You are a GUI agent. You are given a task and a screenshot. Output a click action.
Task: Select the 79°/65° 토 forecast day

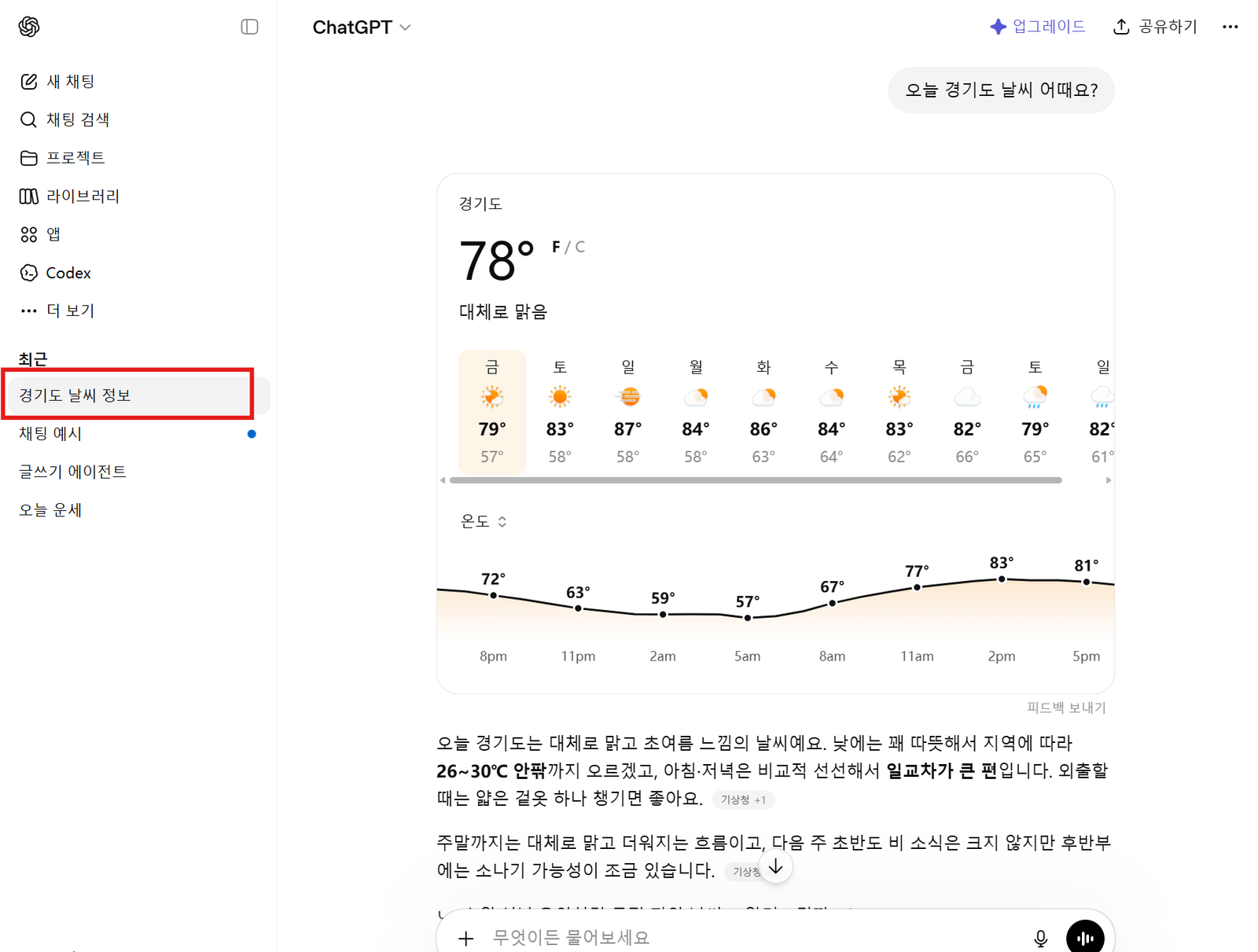click(x=1035, y=411)
